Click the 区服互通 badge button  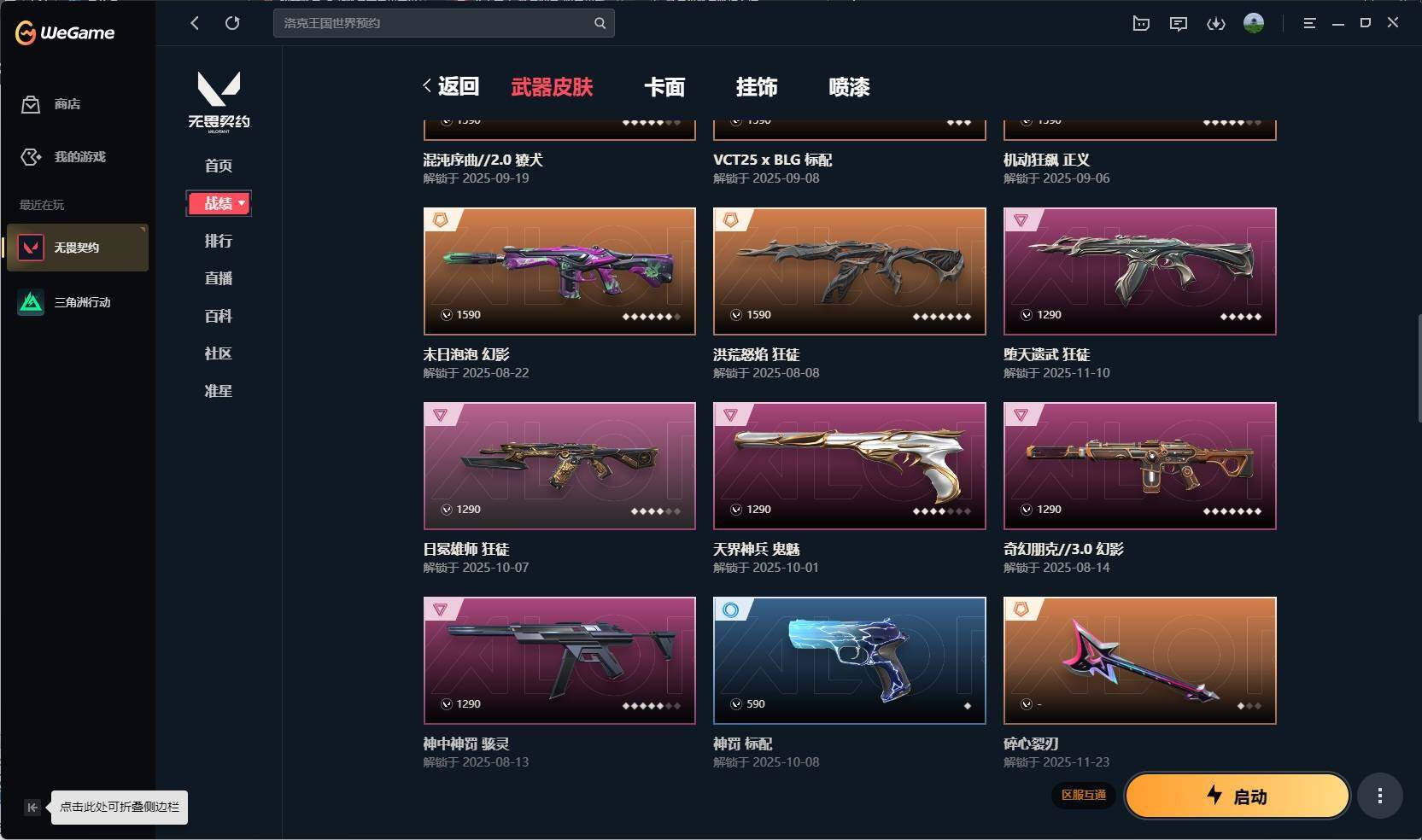coord(1084,795)
